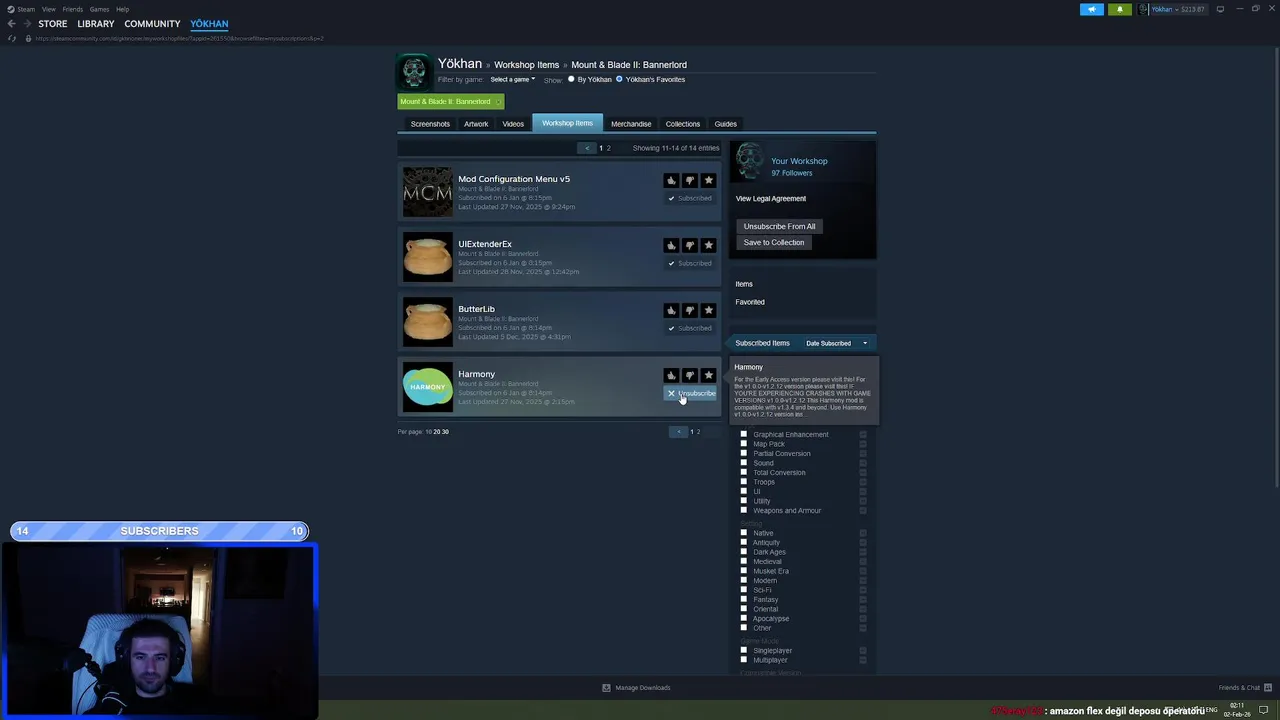
Task: Open the Workshop Items breadcrumb link
Action: click(526, 65)
